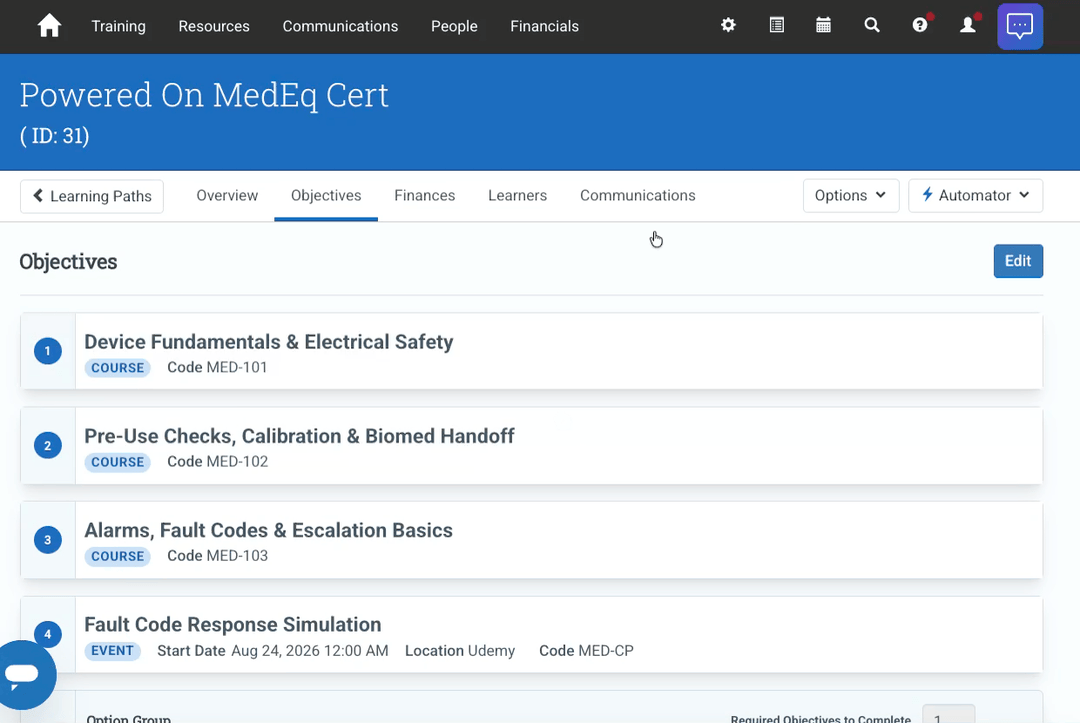
Task: Open the Resources menu
Action: coord(214,26)
